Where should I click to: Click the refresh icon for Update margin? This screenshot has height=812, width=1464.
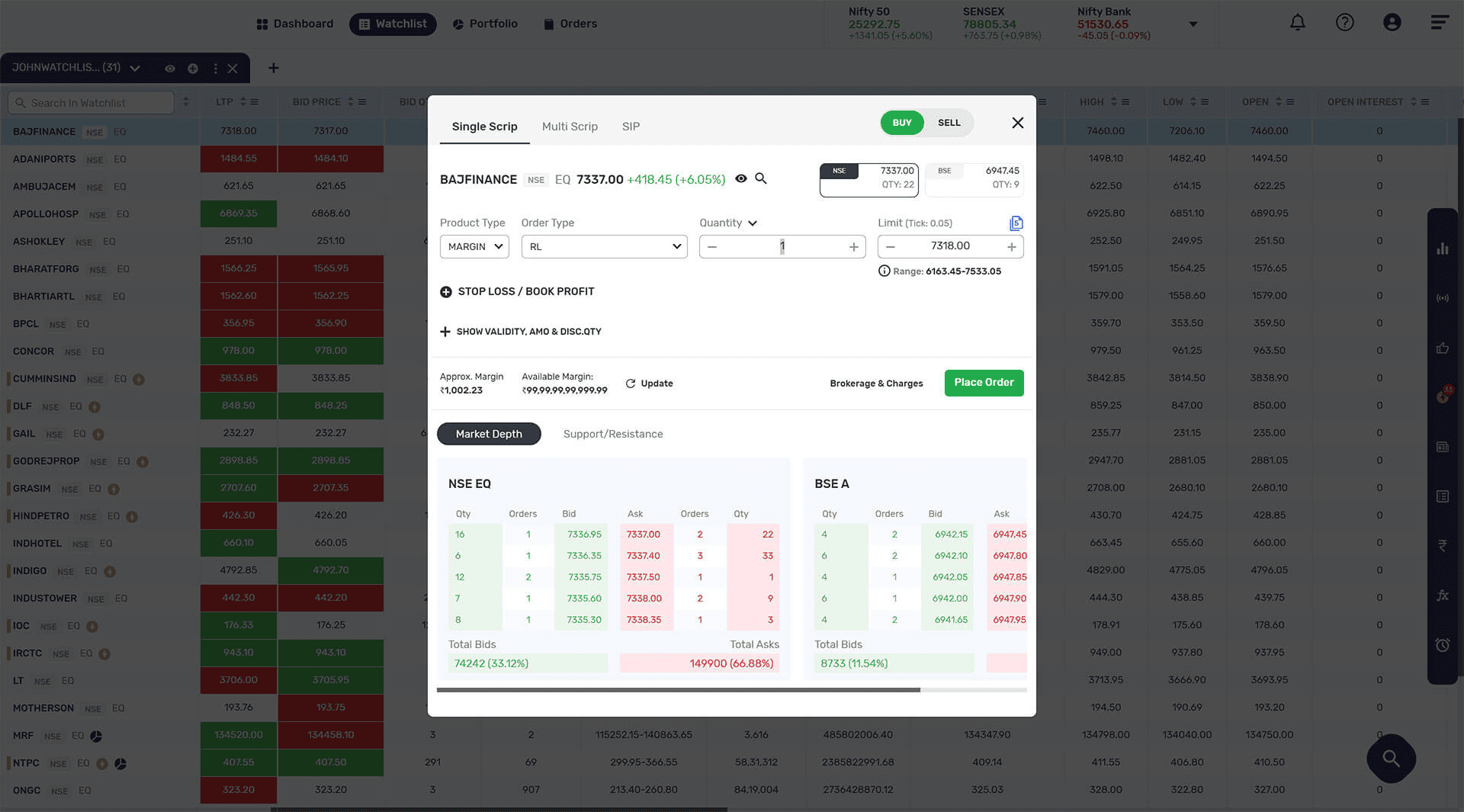pyautogui.click(x=630, y=384)
